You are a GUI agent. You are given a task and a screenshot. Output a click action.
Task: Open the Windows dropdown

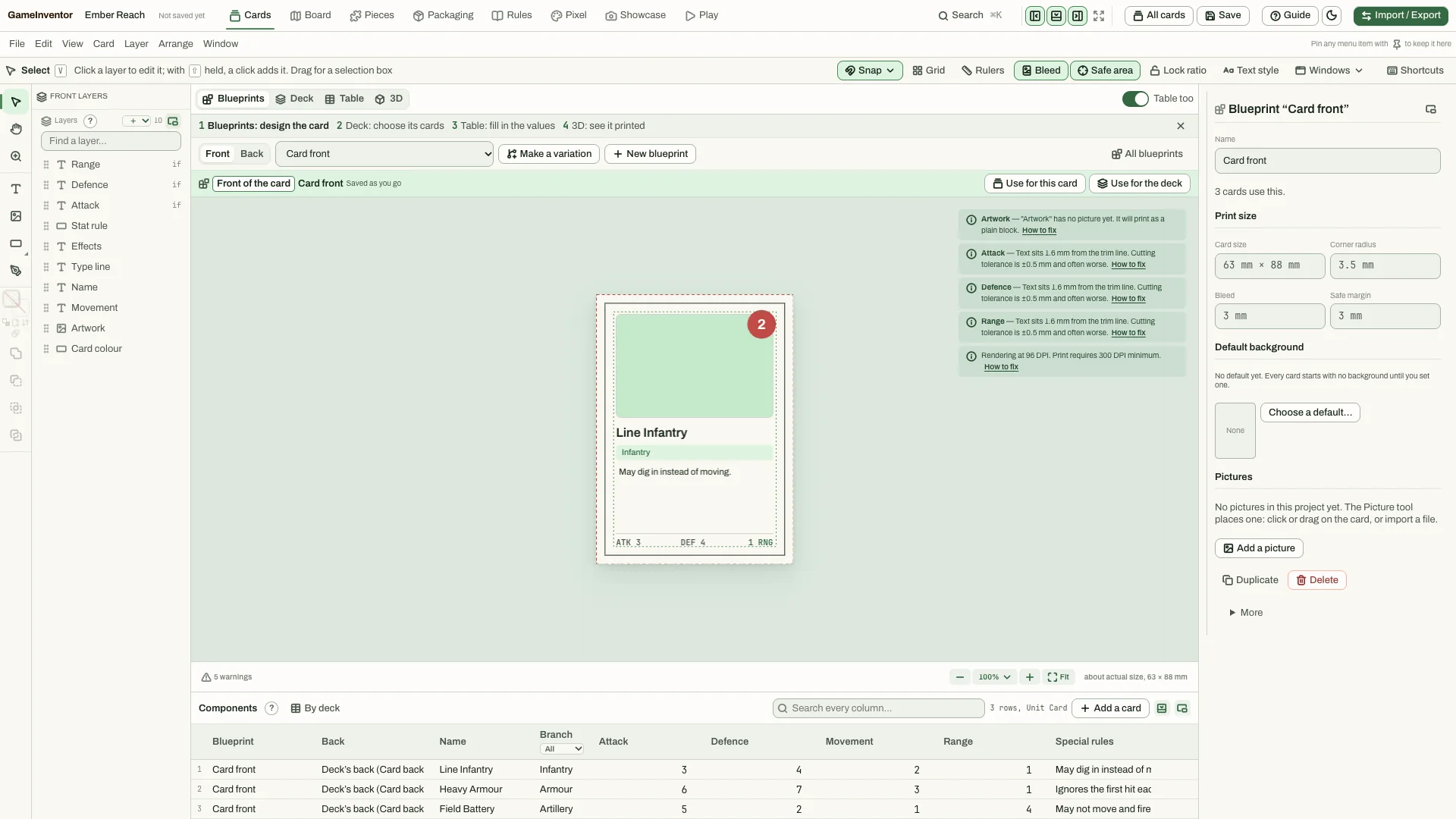[x=1329, y=71]
